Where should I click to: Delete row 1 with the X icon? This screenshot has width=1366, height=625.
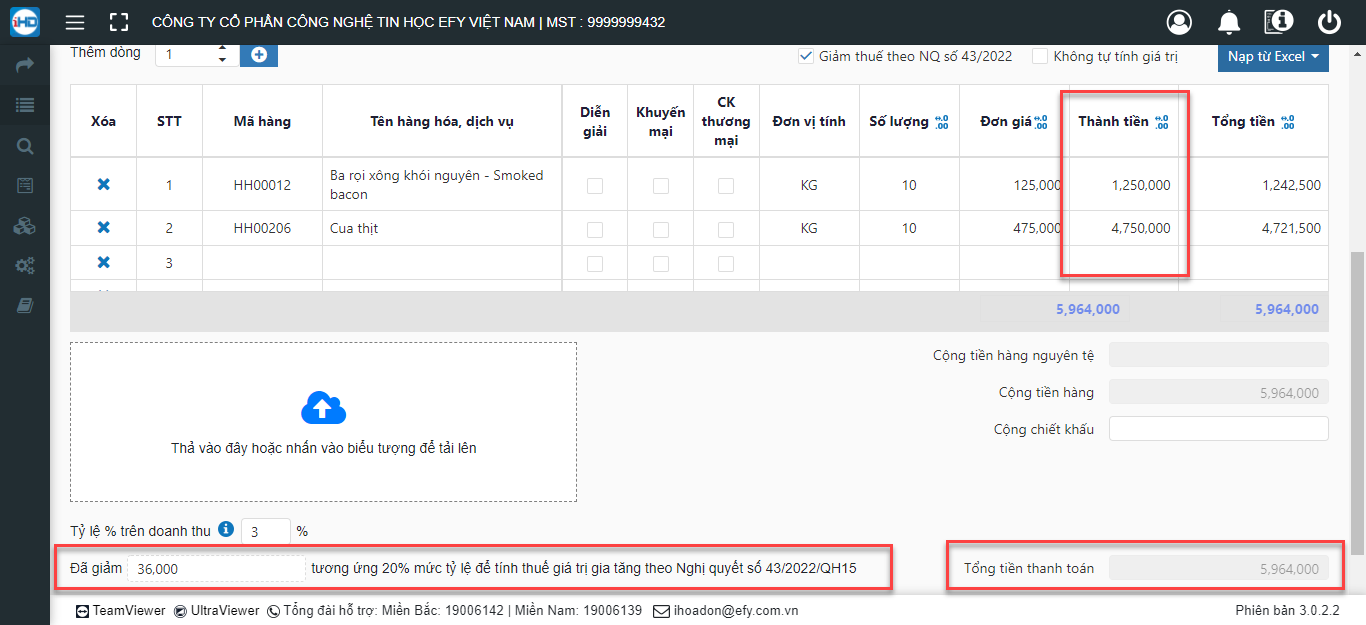[x=103, y=185]
